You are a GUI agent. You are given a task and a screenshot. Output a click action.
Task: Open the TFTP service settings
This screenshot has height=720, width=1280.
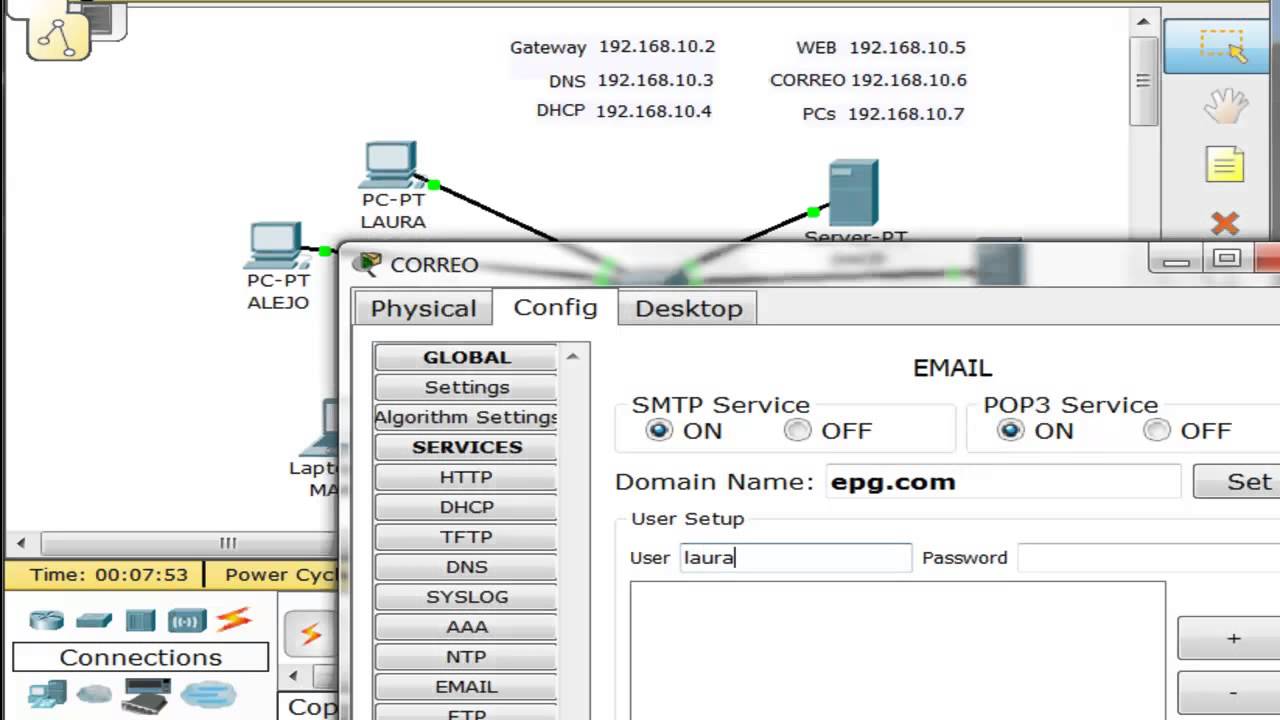(466, 537)
